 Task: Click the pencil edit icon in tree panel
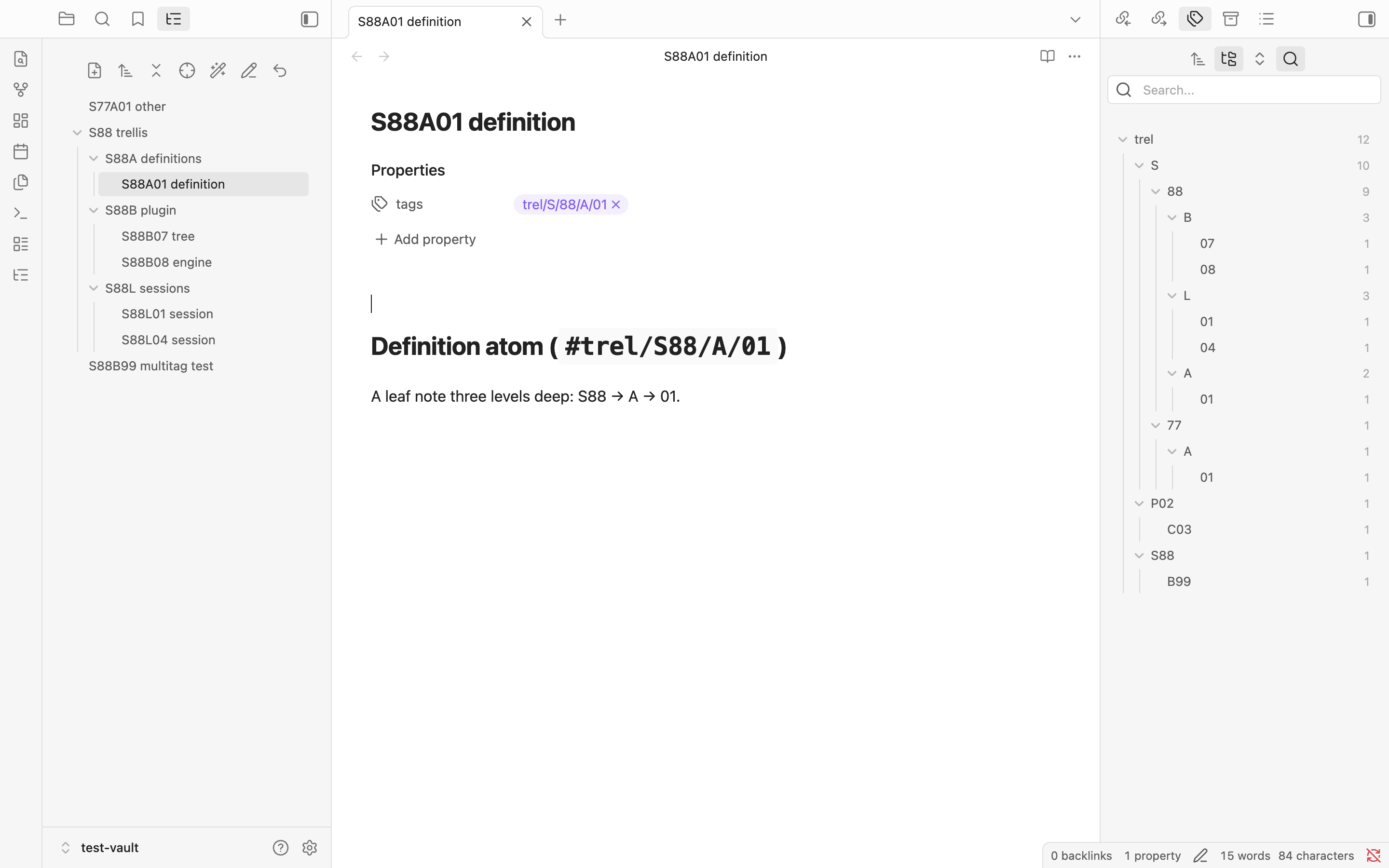pyautogui.click(x=248, y=70)
